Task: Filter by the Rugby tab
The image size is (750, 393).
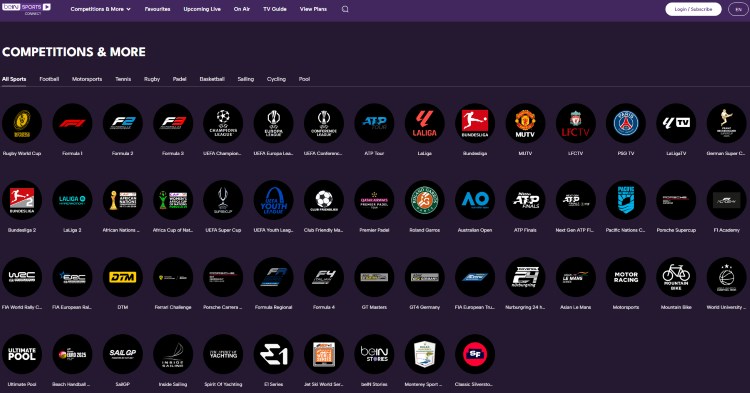Action: [152, 79]
